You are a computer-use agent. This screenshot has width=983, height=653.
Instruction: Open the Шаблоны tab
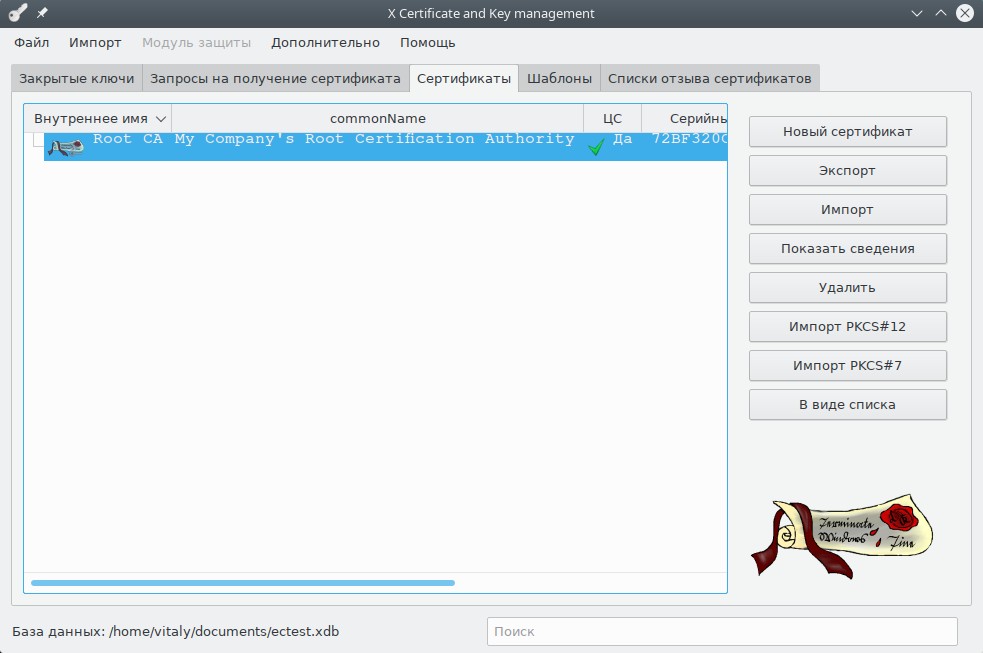point(559,79)
